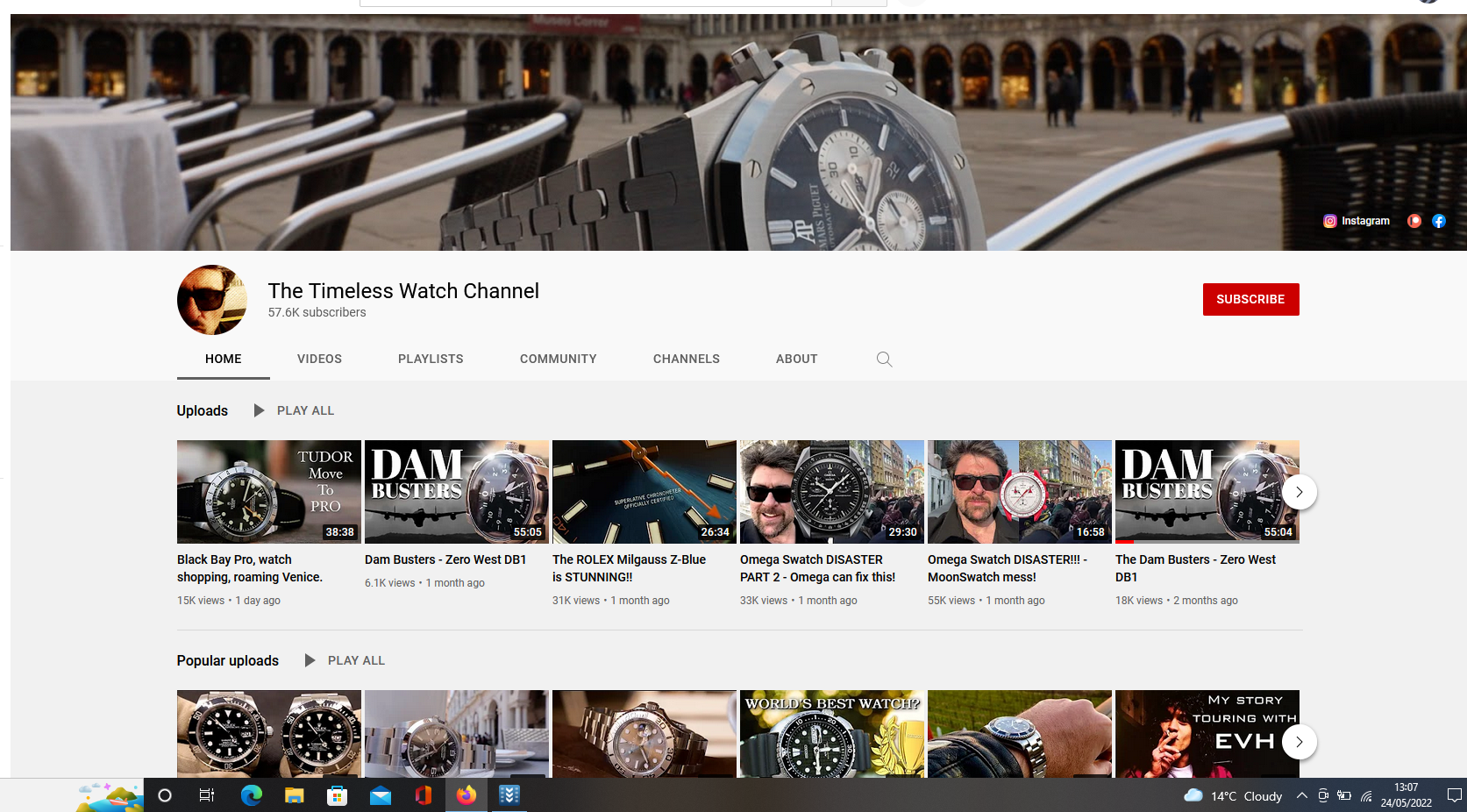Open the ROLEX Milgauss Z-Blue video thumbnail
Image resolution: width=1467 pixels, height=812 pixels.
(644, 491)
